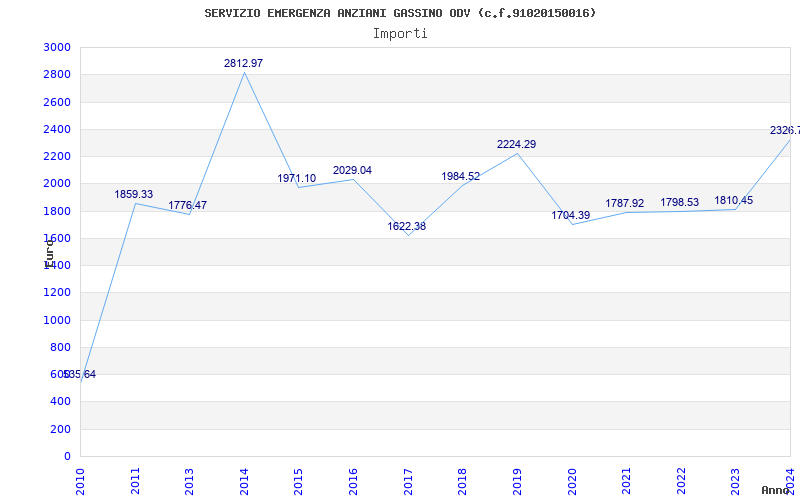Click the 2000 y-axis tick label
The width and height of the screenshot is (800, 500).
pyautogui.click(x=57, y=184)
